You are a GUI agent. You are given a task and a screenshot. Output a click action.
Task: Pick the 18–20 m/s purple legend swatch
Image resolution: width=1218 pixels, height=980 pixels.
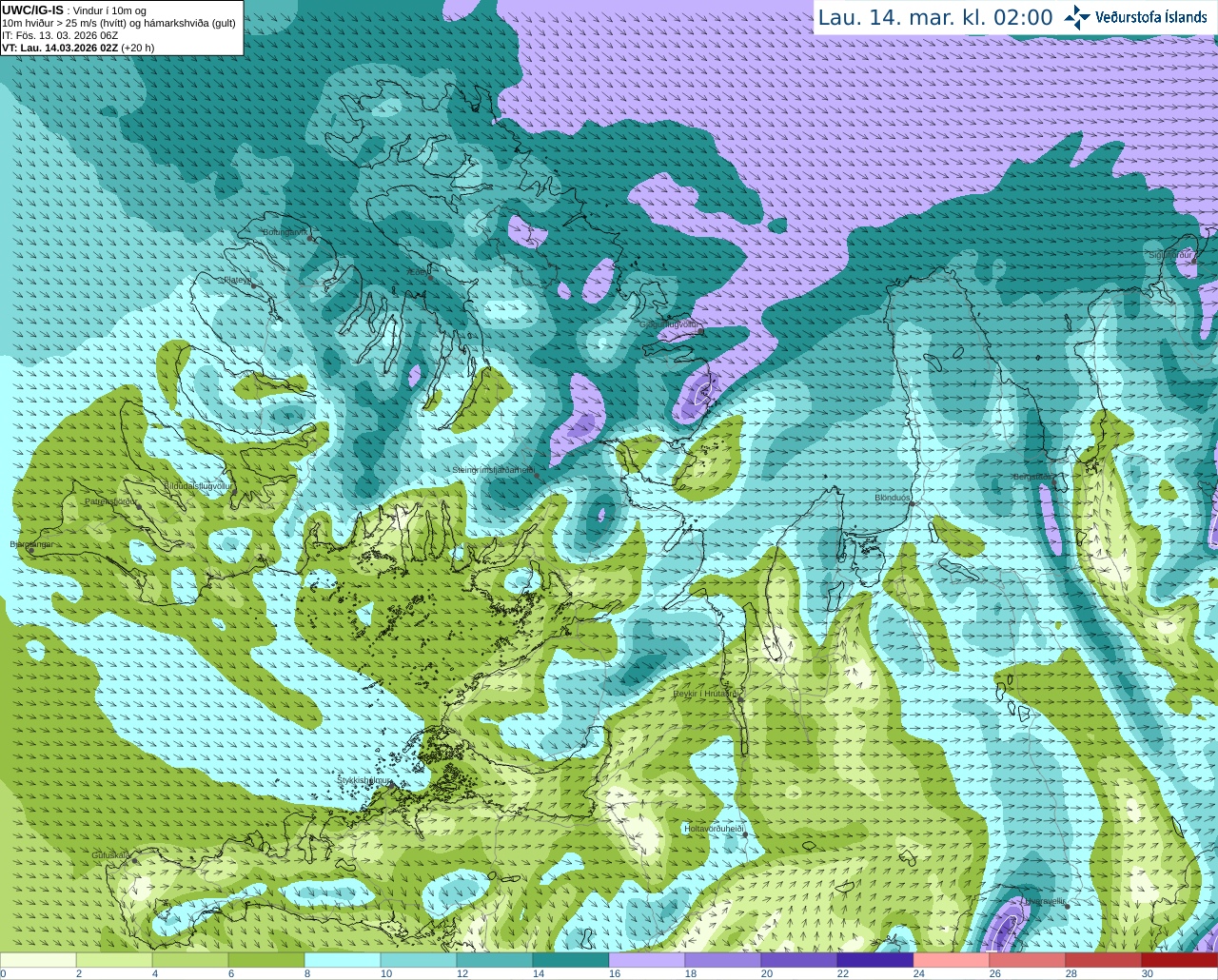[x=723, y=960]
